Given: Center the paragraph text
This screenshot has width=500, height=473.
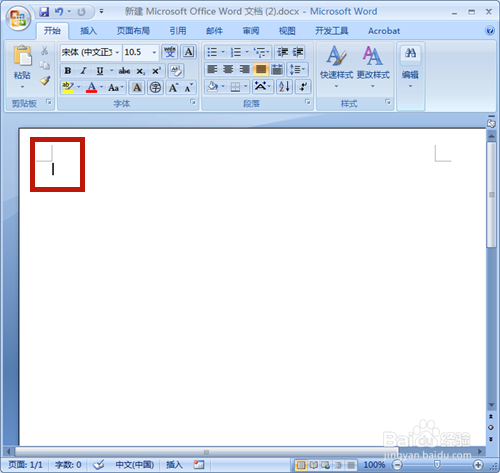Looking at the screenshot, I should coord(228,69).
